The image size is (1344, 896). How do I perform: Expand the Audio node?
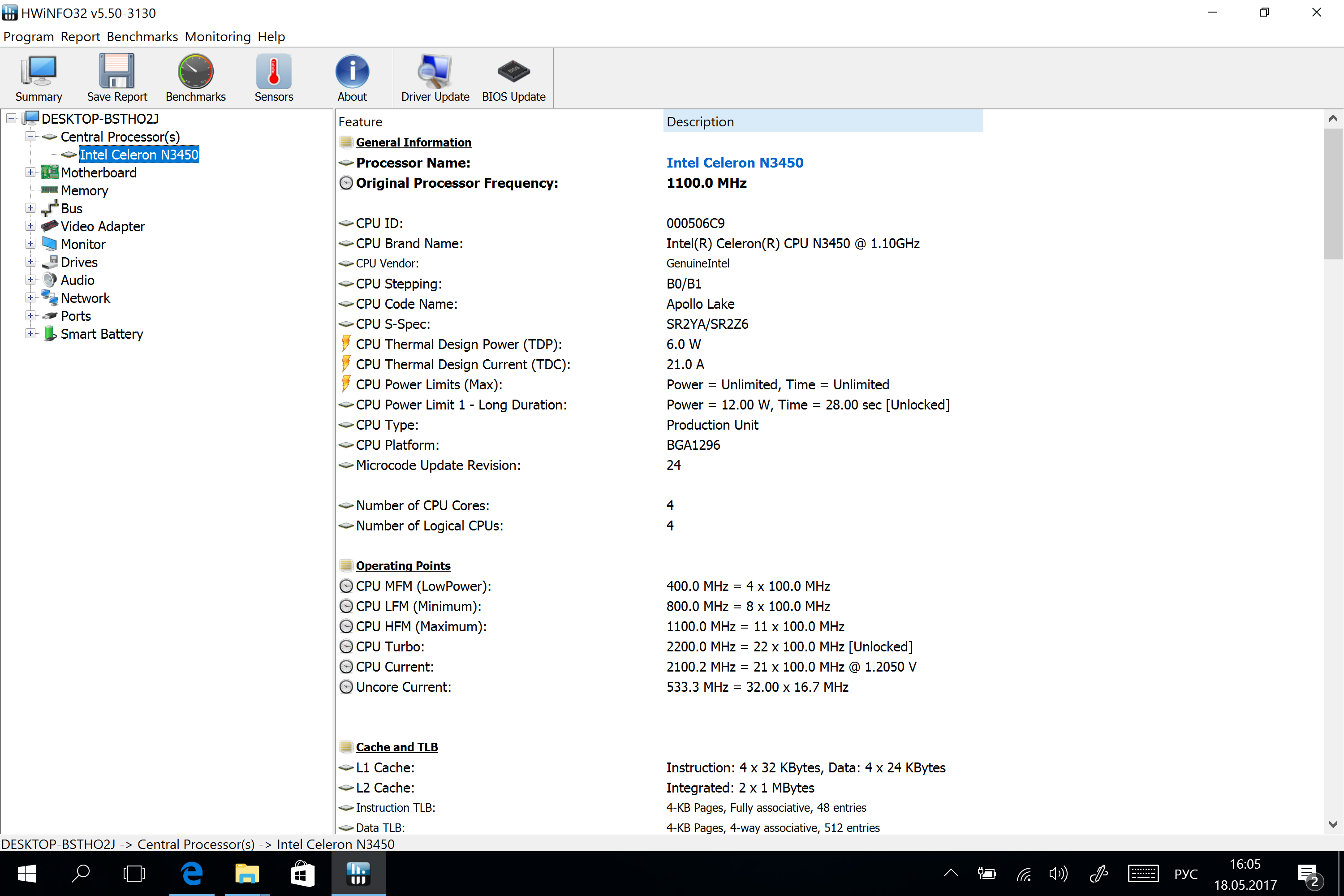pos(30,280)
